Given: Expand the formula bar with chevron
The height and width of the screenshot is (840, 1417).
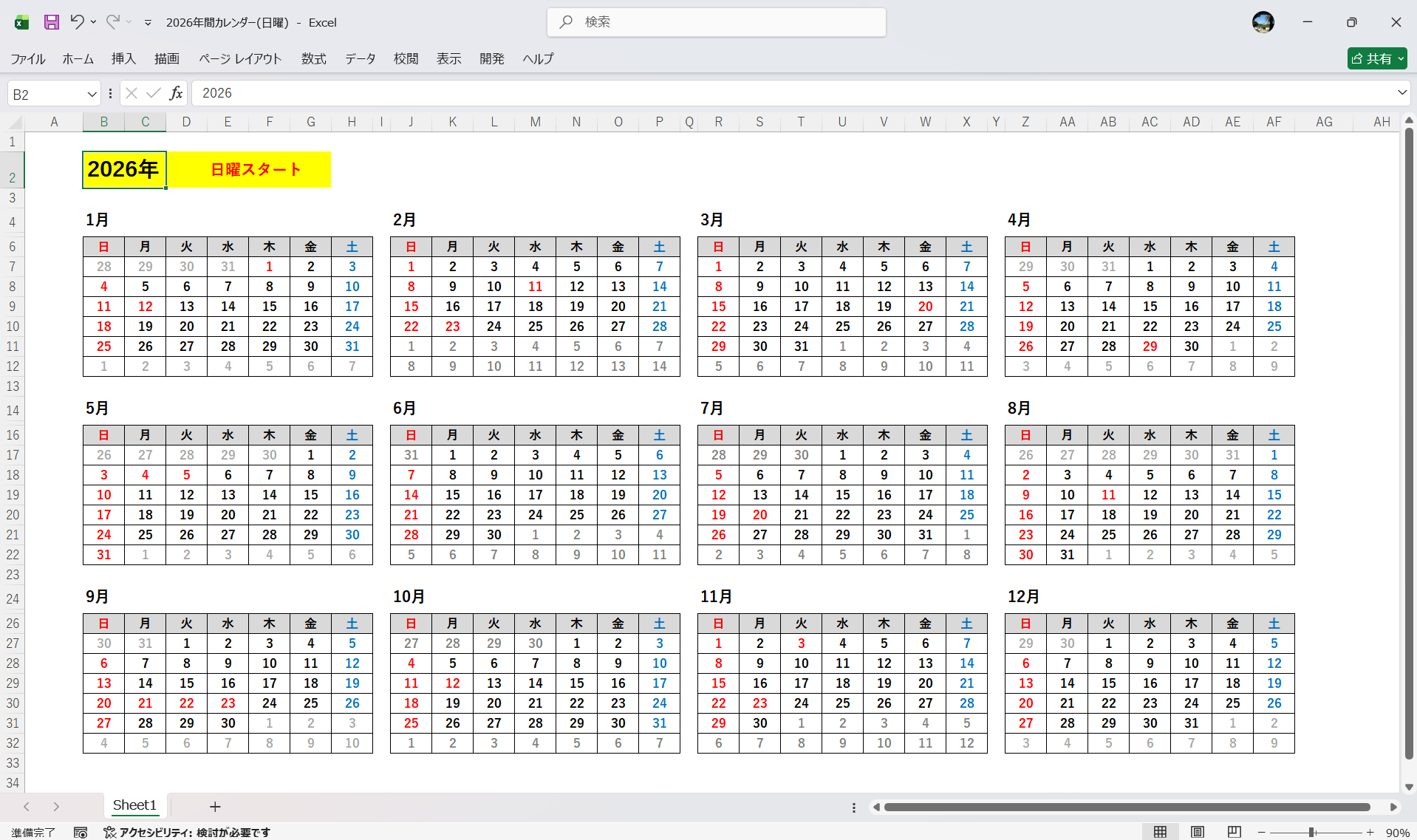Looking at the screenshot, I should coord(1401,93).
